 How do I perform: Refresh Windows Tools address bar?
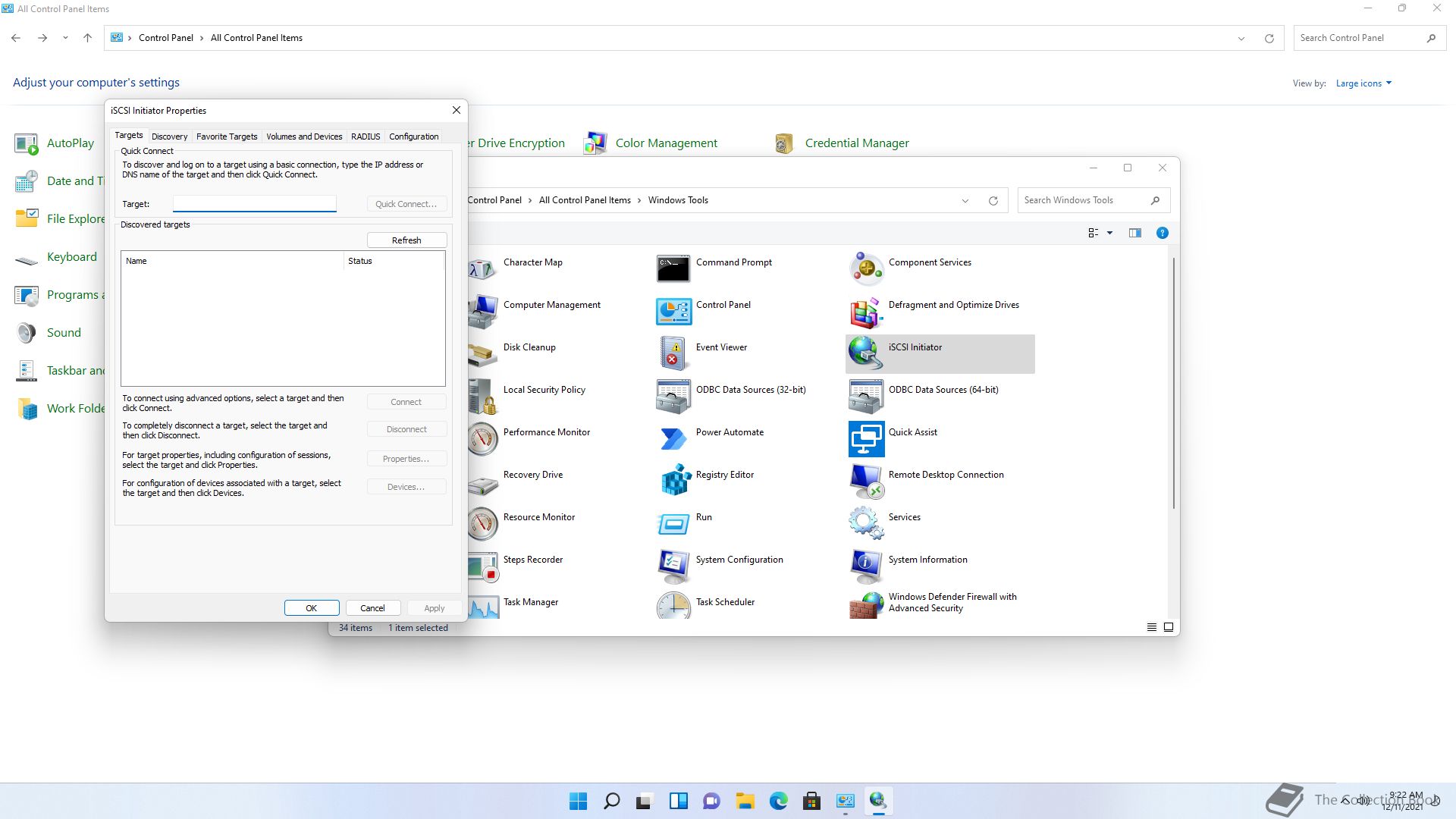point(993,201)
